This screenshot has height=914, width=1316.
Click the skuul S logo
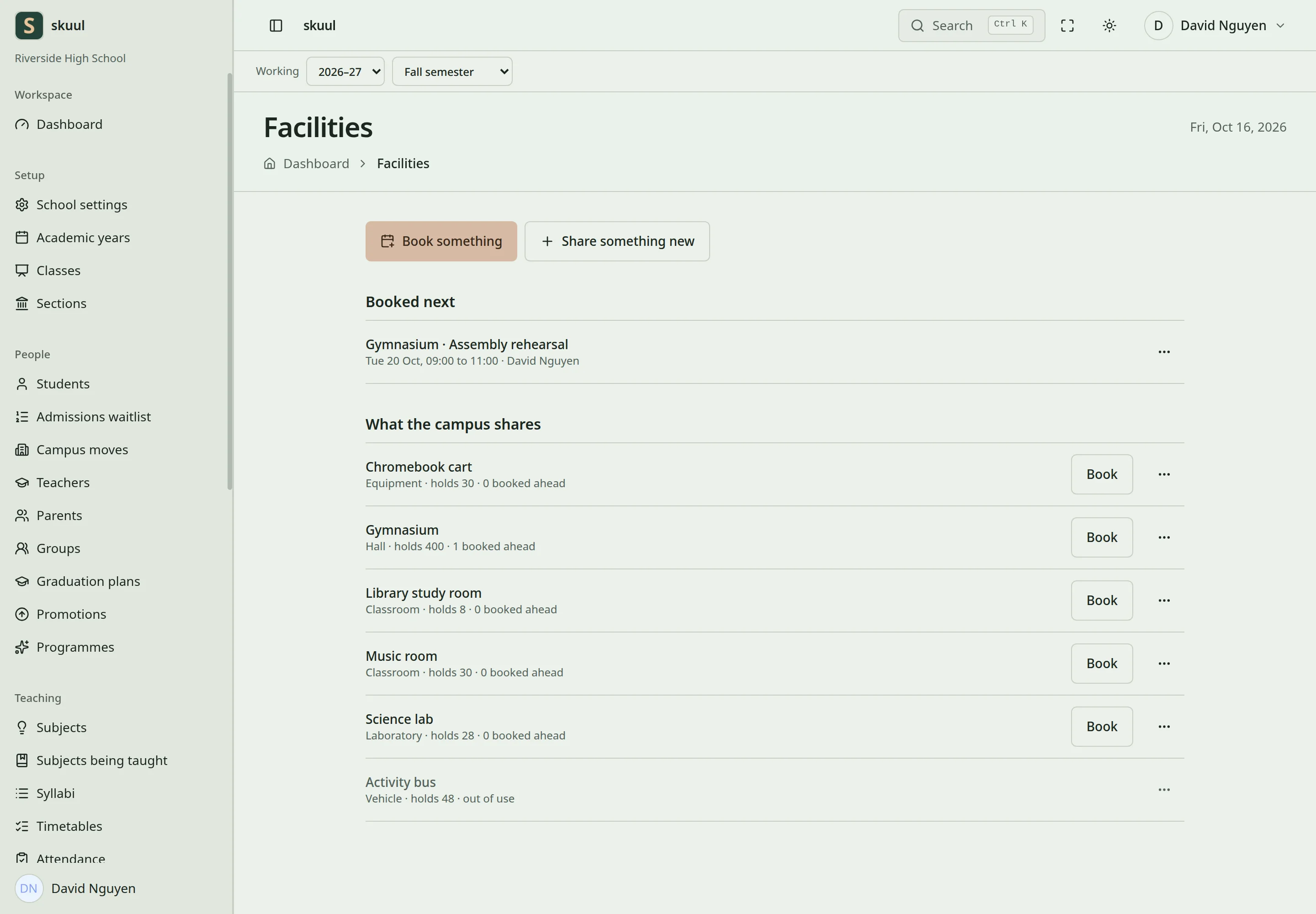point(29,26)
